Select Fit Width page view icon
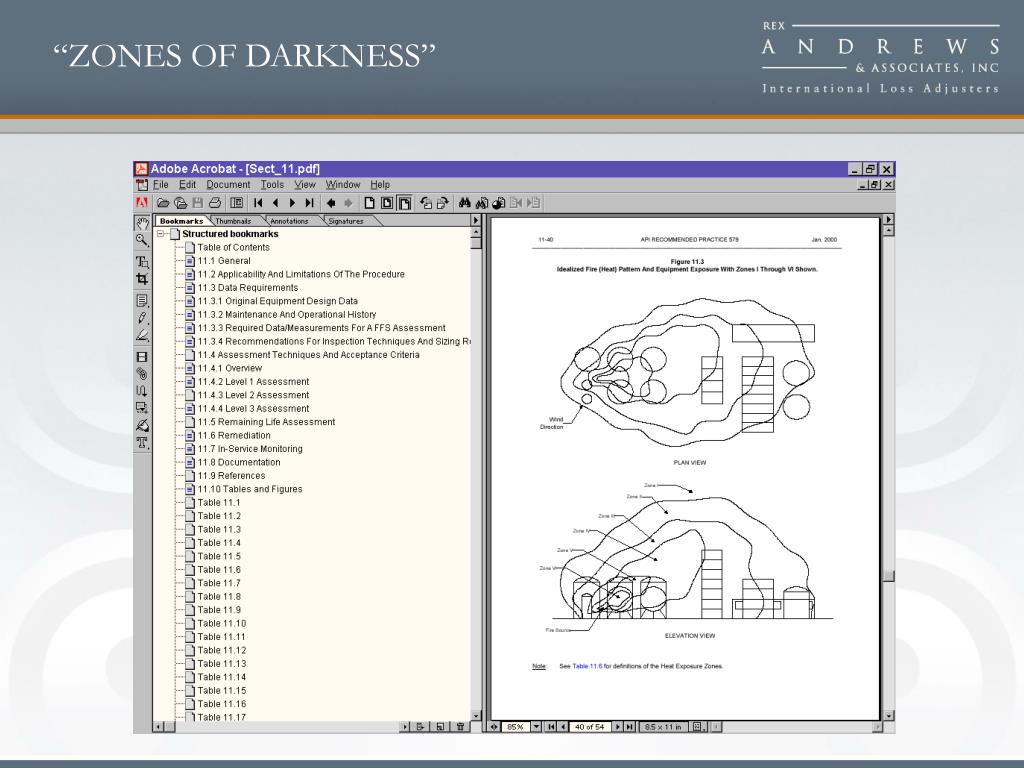 point(405,203)
